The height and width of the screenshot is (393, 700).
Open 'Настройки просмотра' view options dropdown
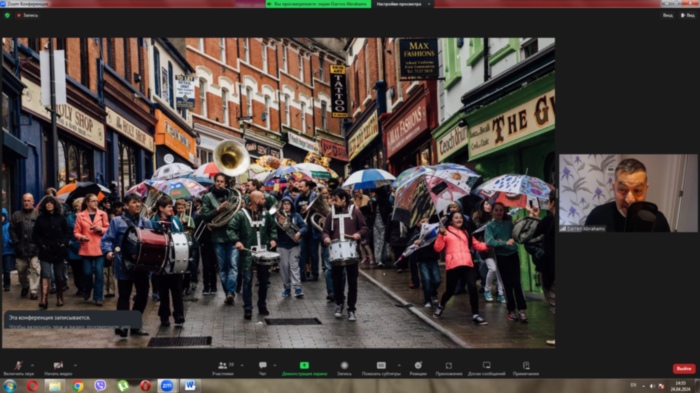pos(403,4)
